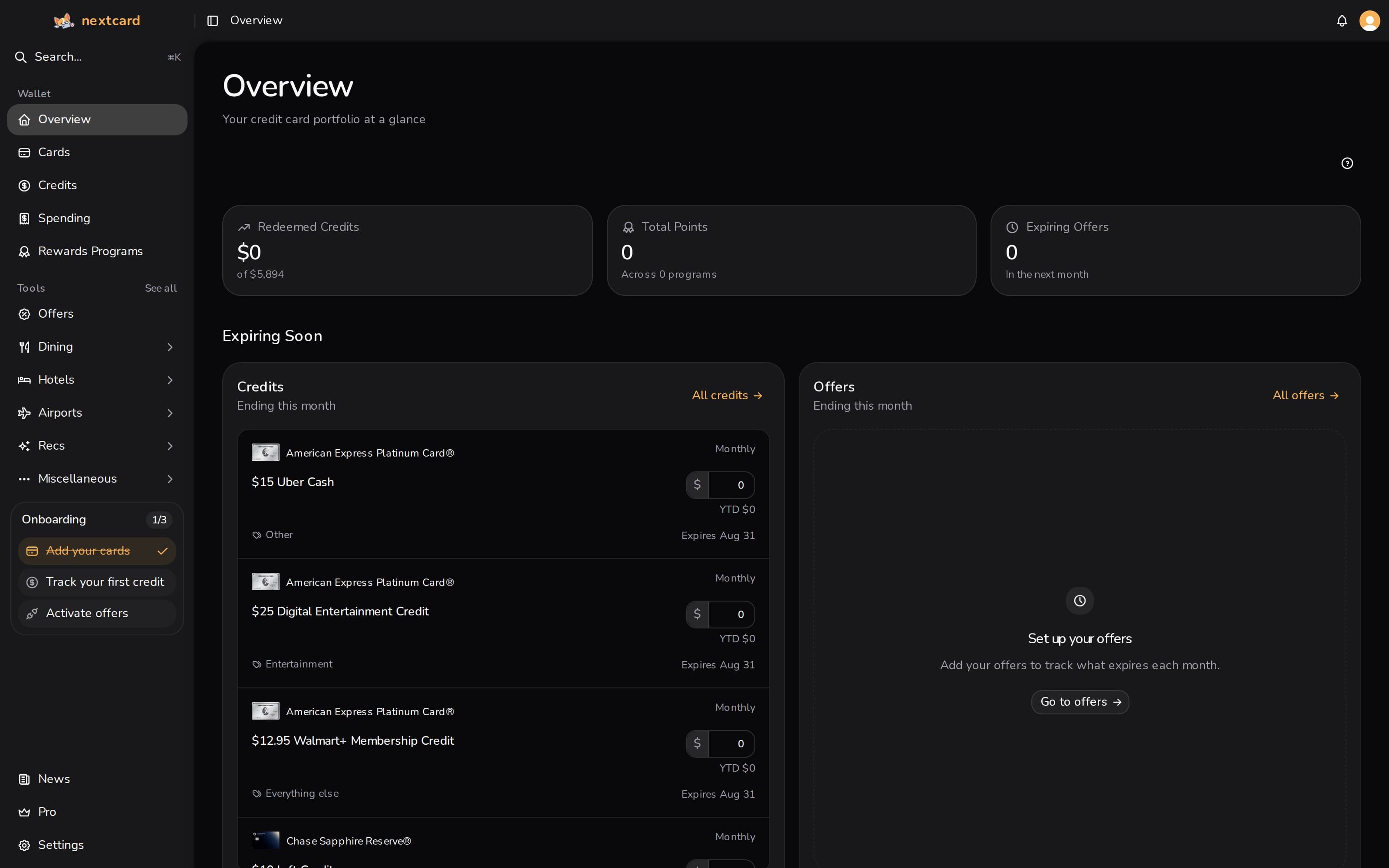The image size is (1389, 868).
Task: Click the Entertainment category tag
Action: [x=292, y=664]
